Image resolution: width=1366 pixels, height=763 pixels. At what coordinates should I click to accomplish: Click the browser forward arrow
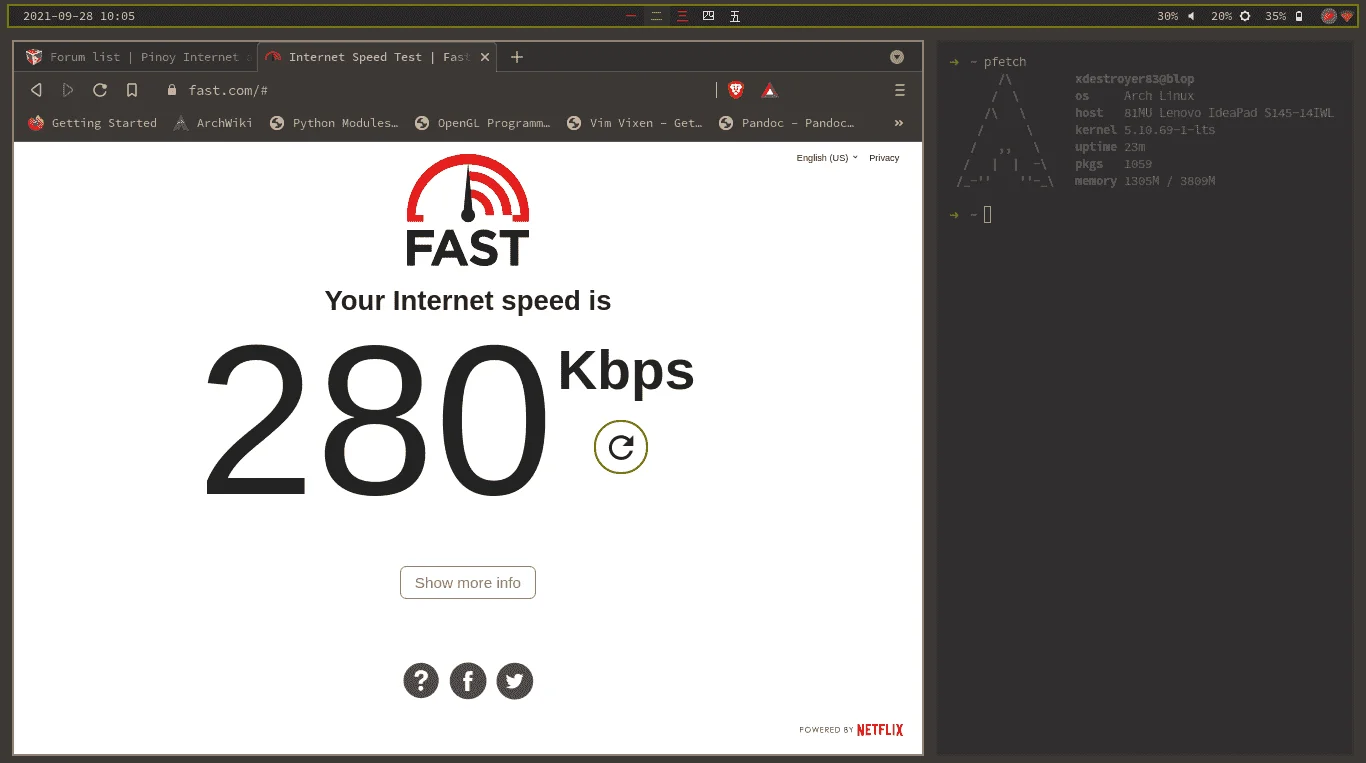pyautogui.click(x=68, y=90)
